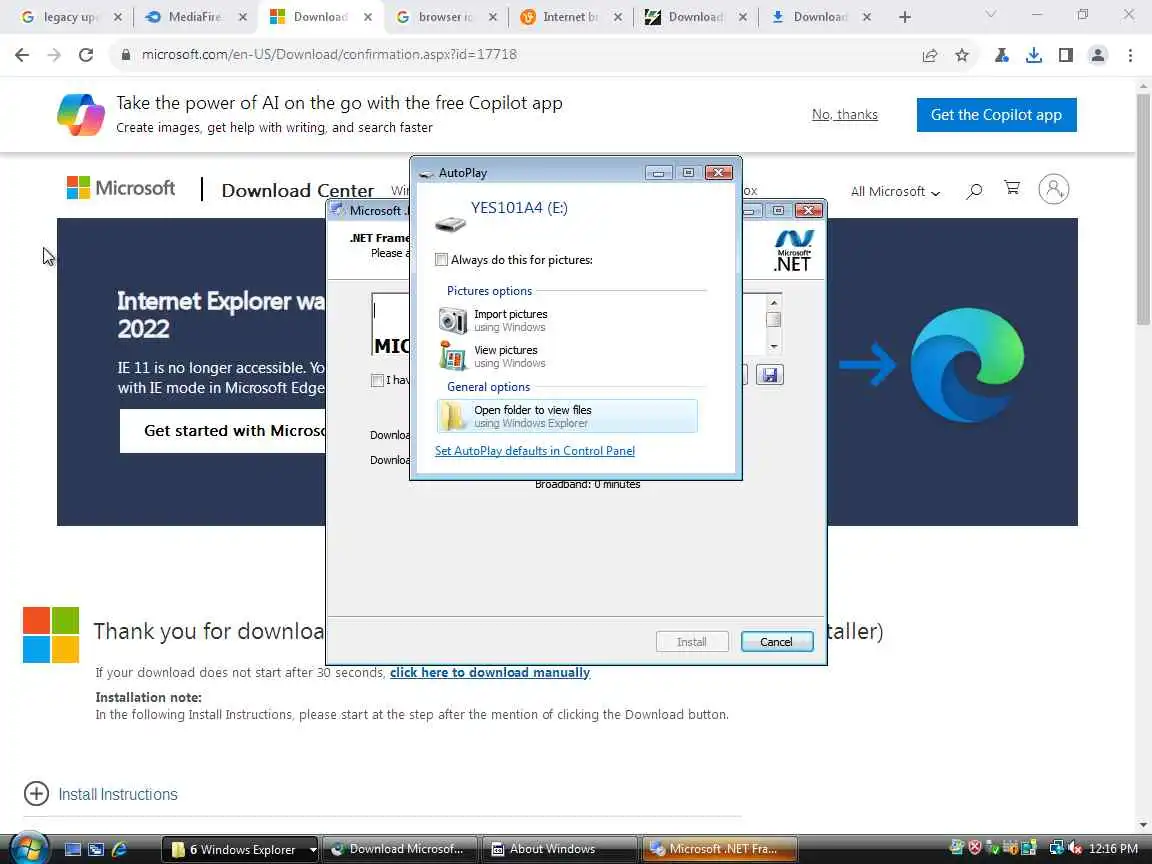The height and width of the screenshot is (864, 1152).
Task: Click the save icon in the .NET installer
Action: [769, 375]
